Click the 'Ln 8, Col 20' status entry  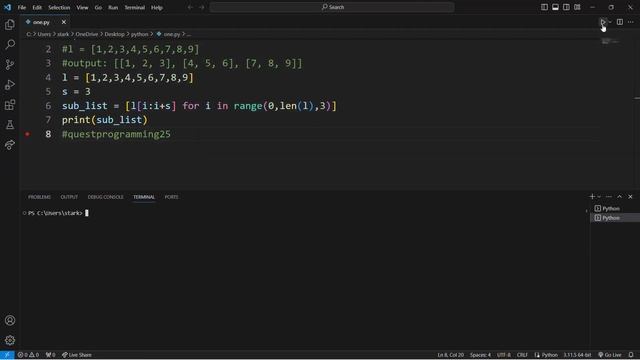point(451,355)
